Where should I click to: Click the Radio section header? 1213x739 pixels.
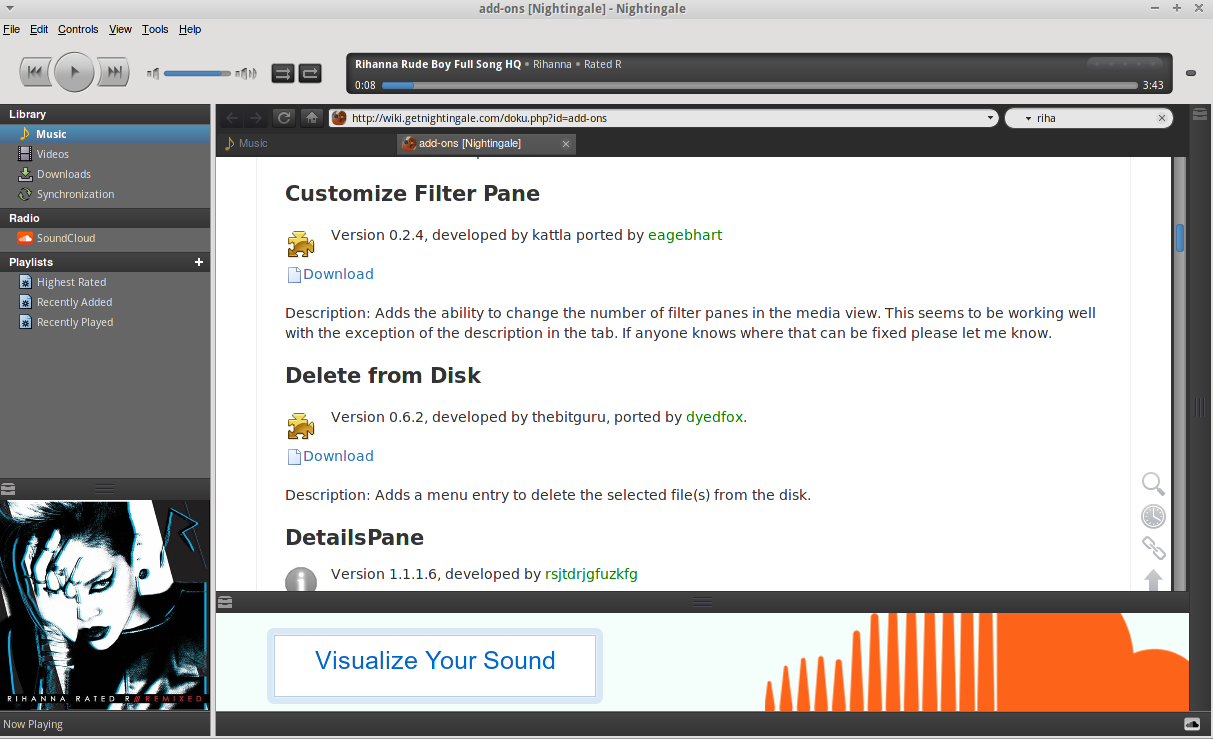pos(105,218)
